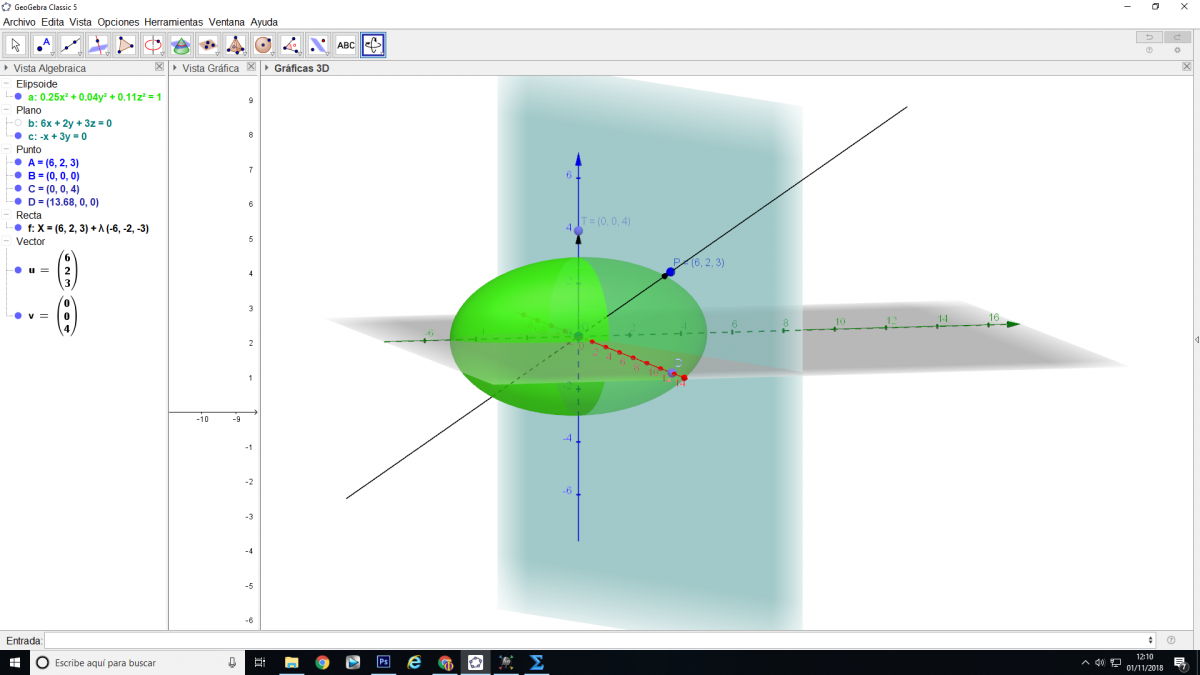This screenshot has width=1200, height=675.
Task: Hide ellipsoid a in algebra view
Action: point(18,97)
